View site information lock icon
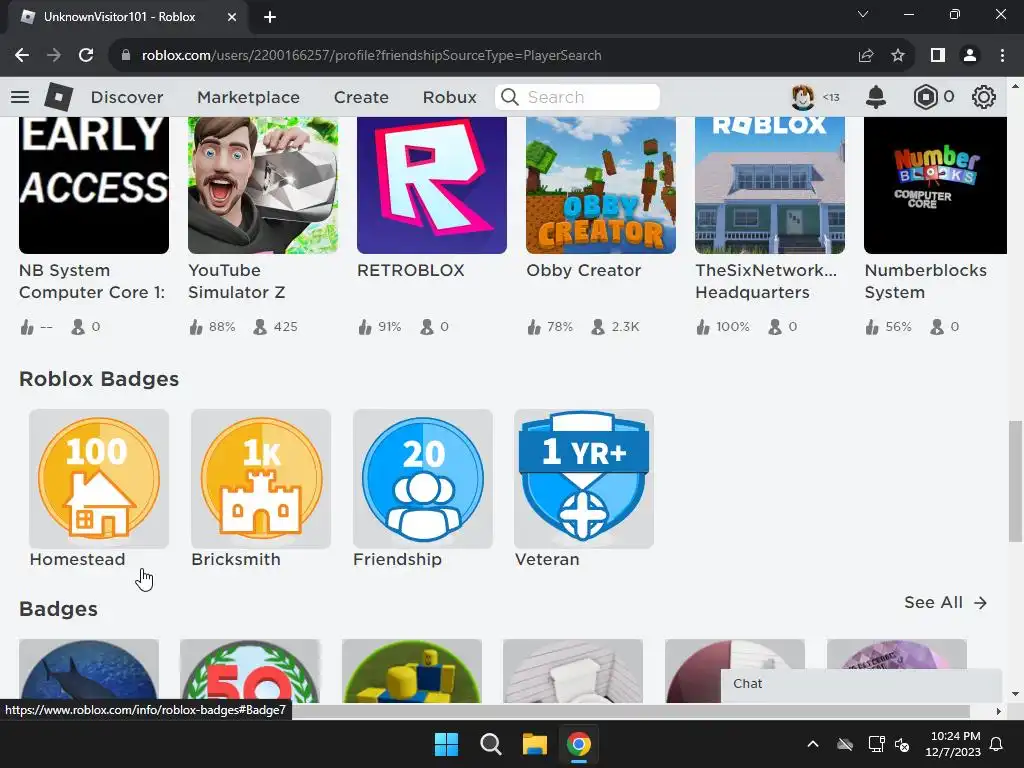Screen dimensions: 1024x768 [126, 56]
